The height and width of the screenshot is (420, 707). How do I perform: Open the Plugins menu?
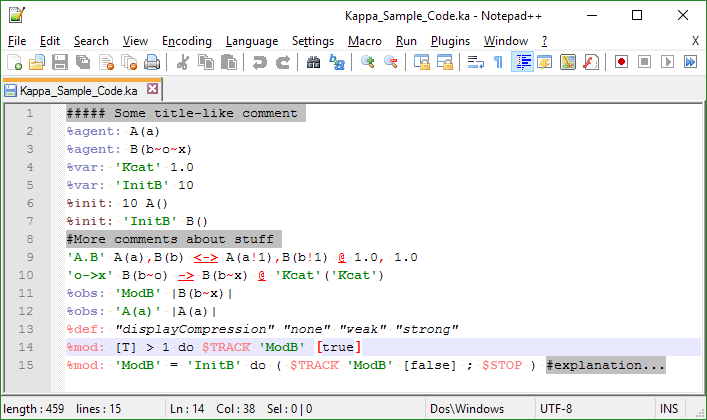coord(450,41)
